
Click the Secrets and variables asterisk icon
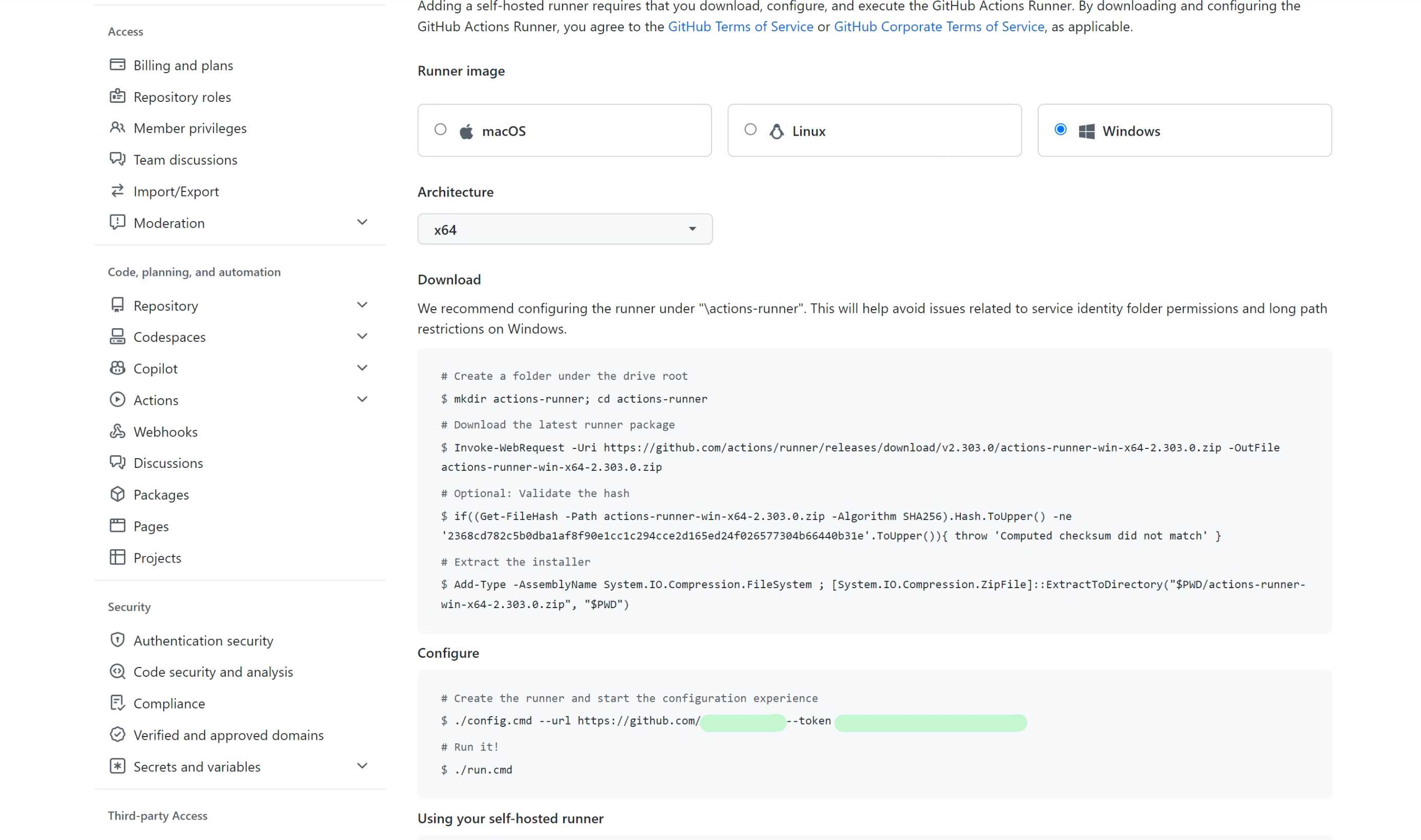tap(117, 766)
